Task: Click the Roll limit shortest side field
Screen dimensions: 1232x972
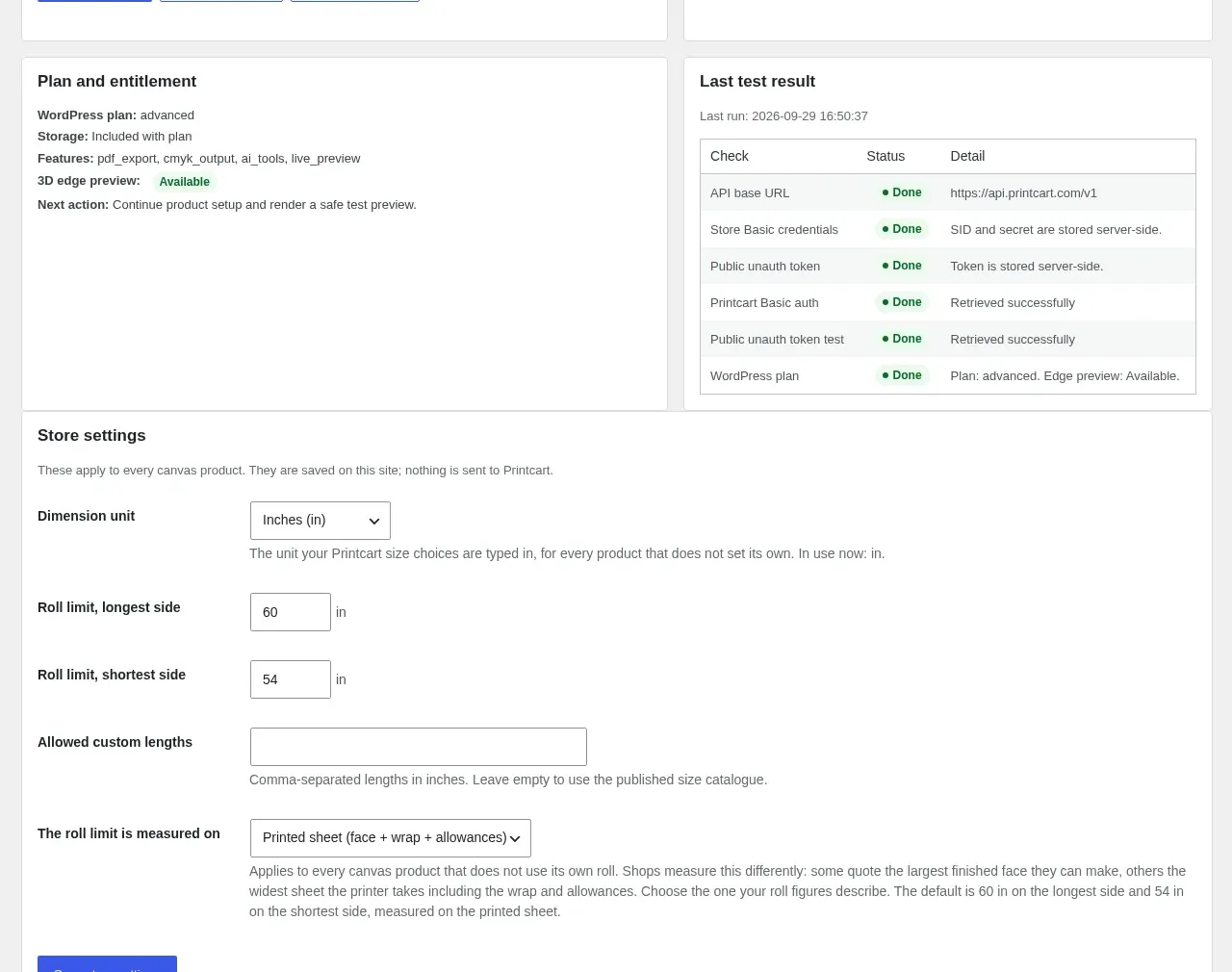Action: (291, 679)
